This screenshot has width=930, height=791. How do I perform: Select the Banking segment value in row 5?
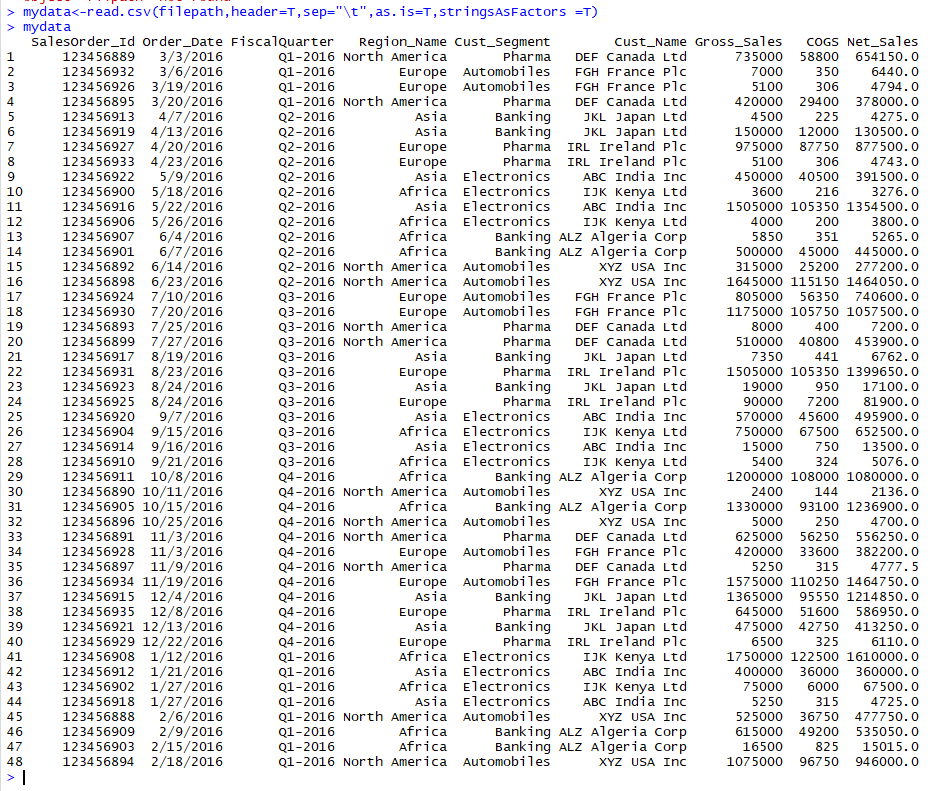point(521,116)
